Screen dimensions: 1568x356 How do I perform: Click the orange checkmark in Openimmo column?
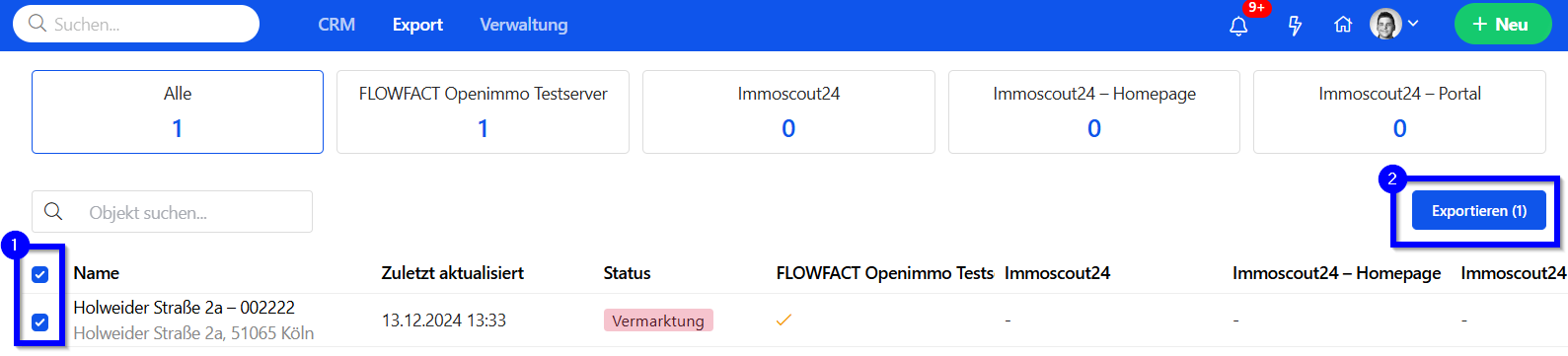tap(784, 320)
